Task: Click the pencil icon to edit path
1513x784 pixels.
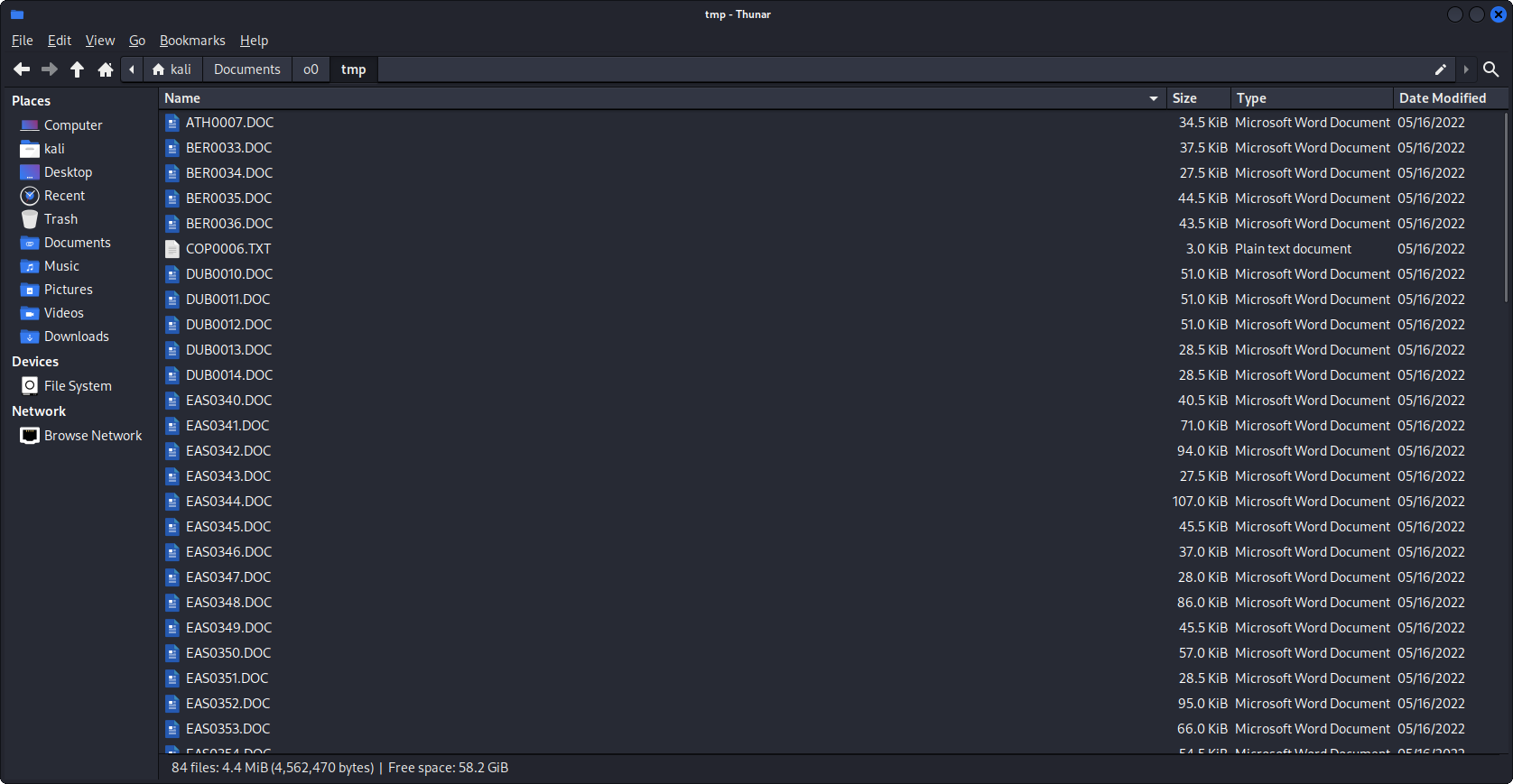Action: click(1440, 69)
